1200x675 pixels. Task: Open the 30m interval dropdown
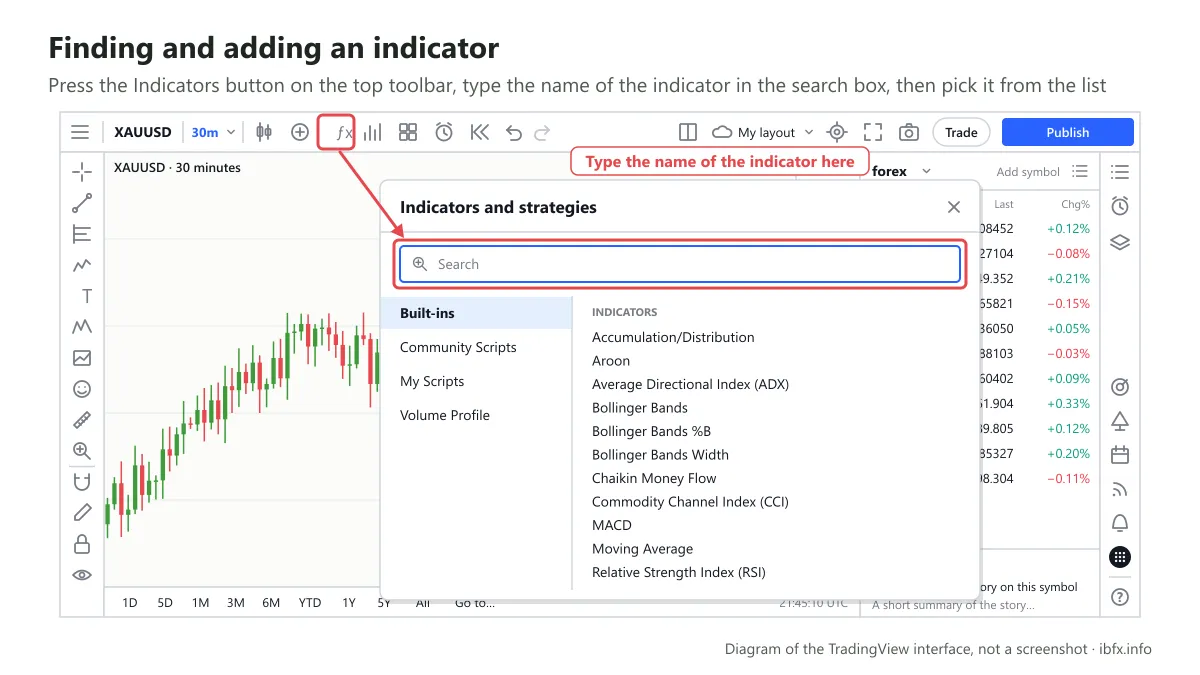pos(214,132)
